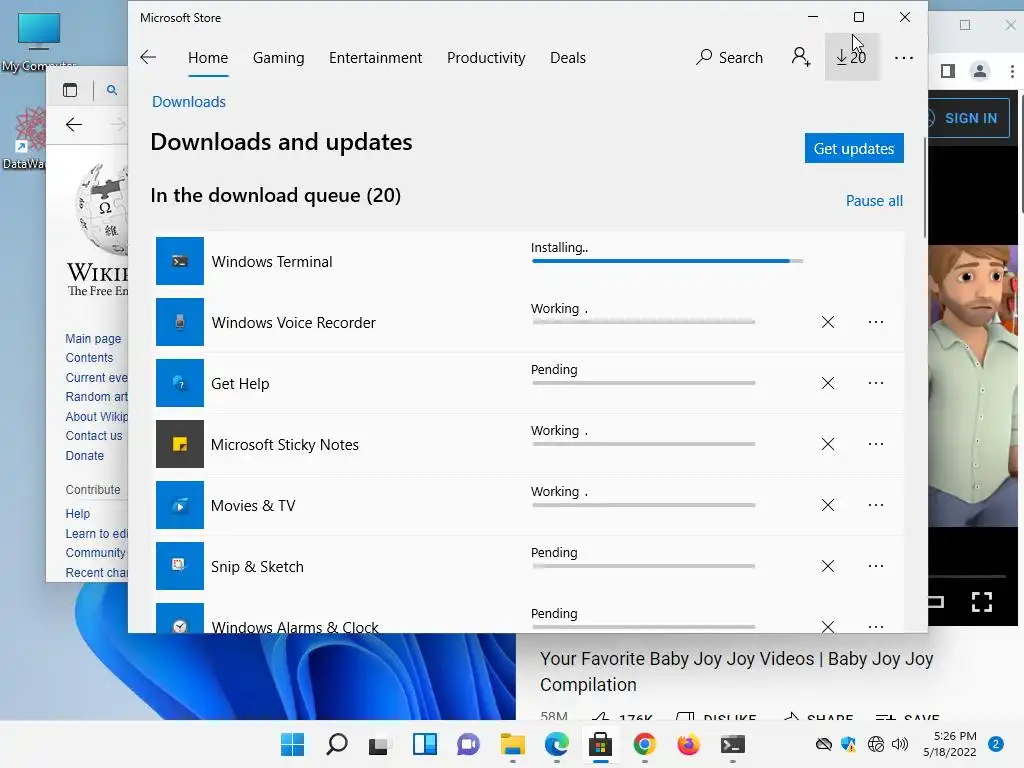Open the My Computer desktop icon

click(39, 41)
